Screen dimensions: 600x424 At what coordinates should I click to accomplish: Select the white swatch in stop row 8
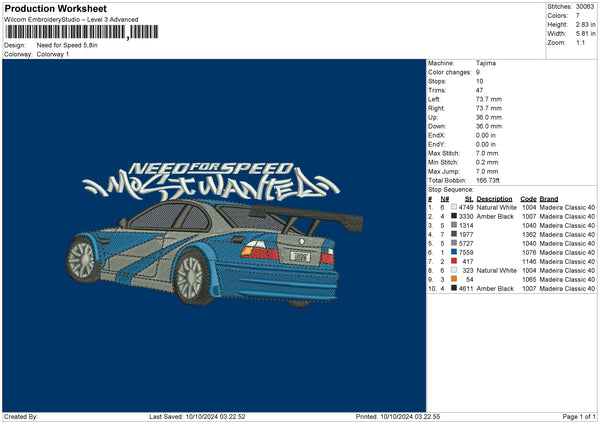(454, 270)
